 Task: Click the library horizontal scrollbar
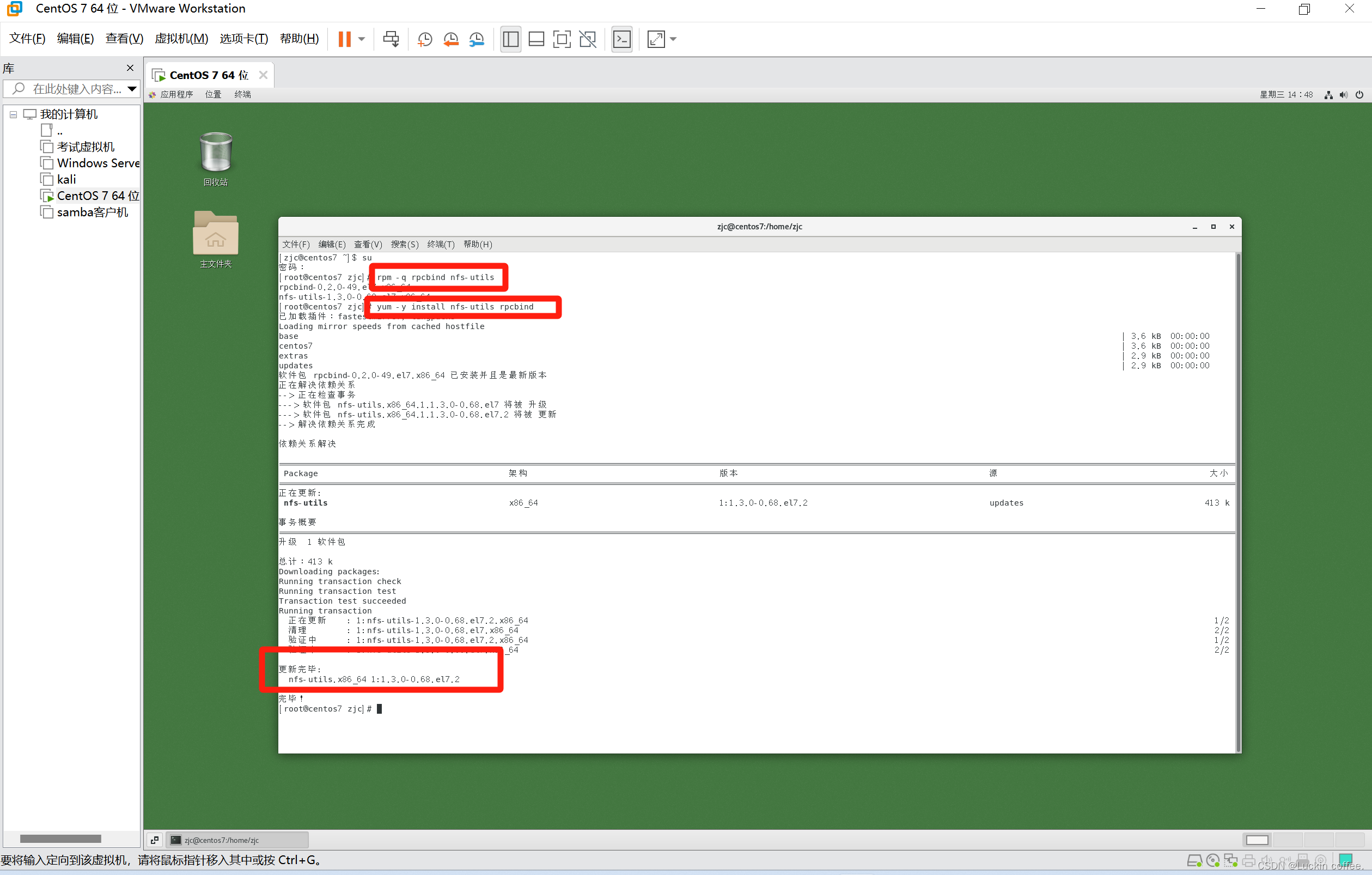coord(60,838)
